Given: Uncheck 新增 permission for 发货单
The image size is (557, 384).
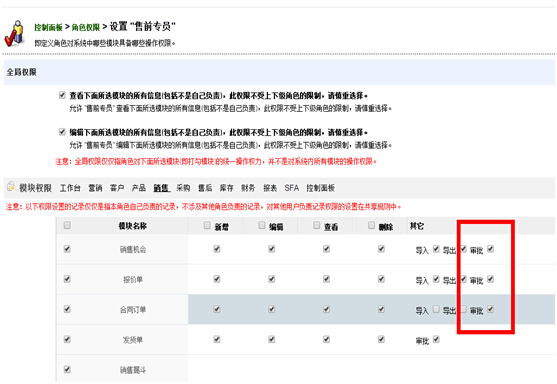Looking at the screenshot, I should pos(217,340).
